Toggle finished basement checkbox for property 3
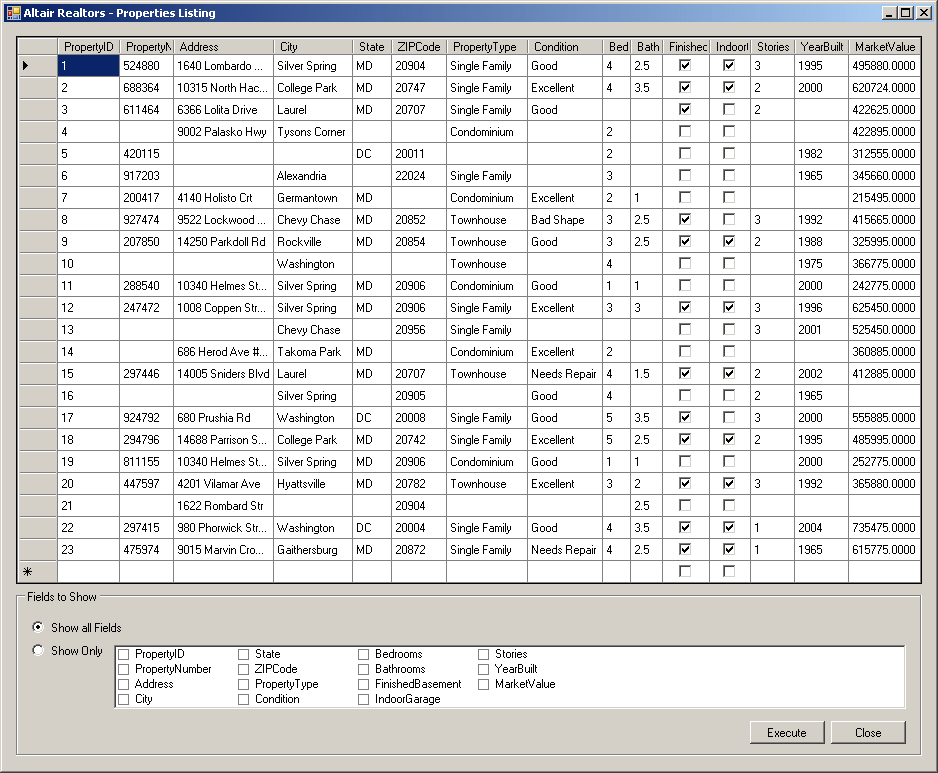Image resolution: width=938 pixels, height=773 pixels. click(685, 109)
